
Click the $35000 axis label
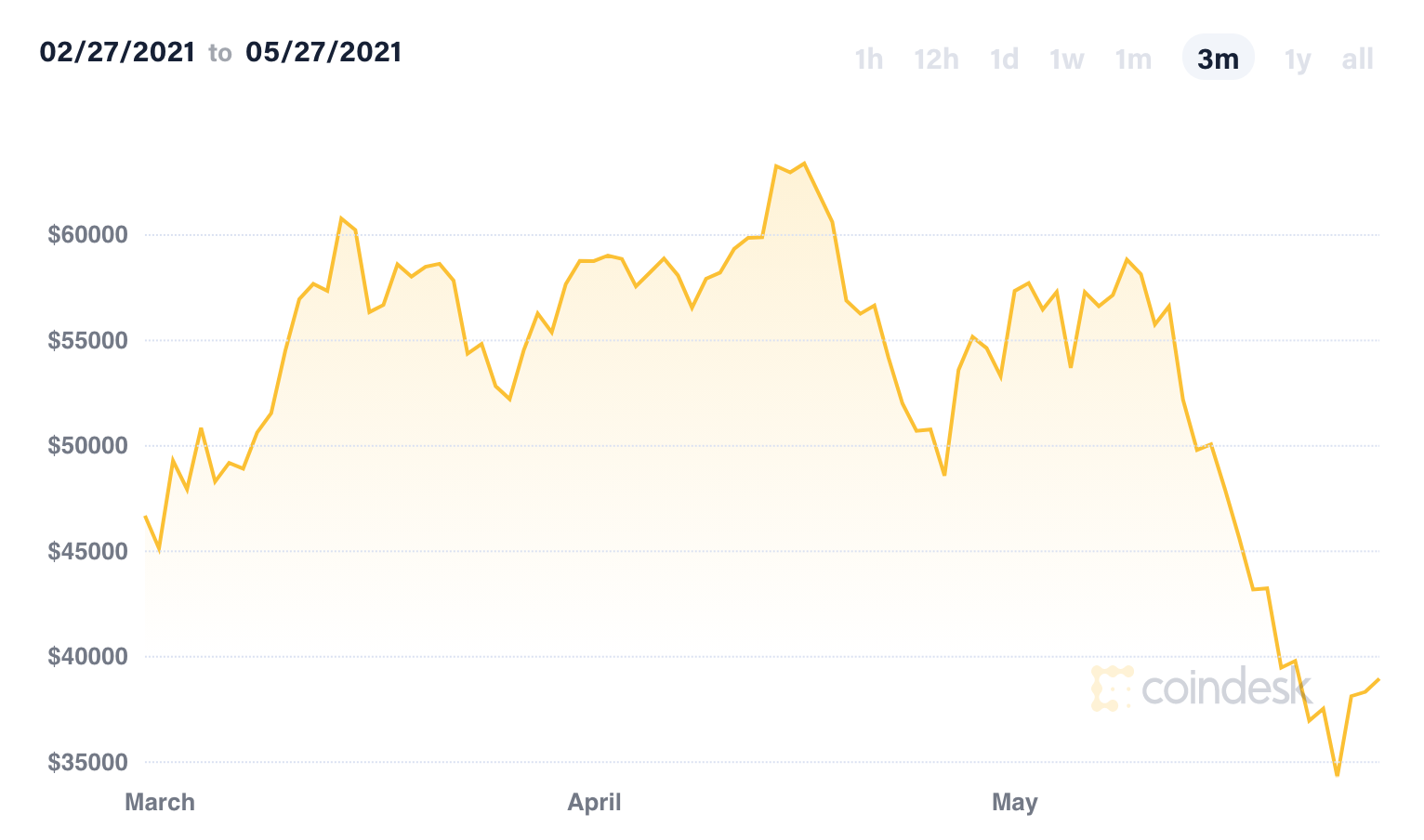pyautogui.click(x=87, y=762)
